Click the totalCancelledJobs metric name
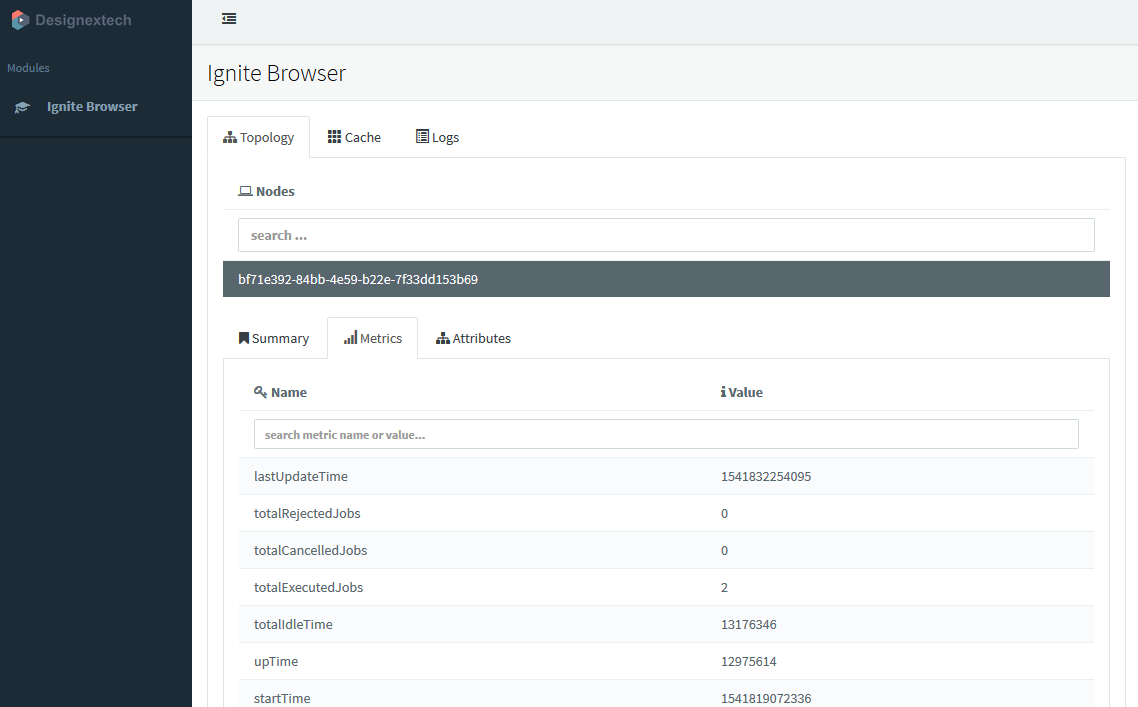The height and width of the screenshot is (707, 1138). click(311, 551)
